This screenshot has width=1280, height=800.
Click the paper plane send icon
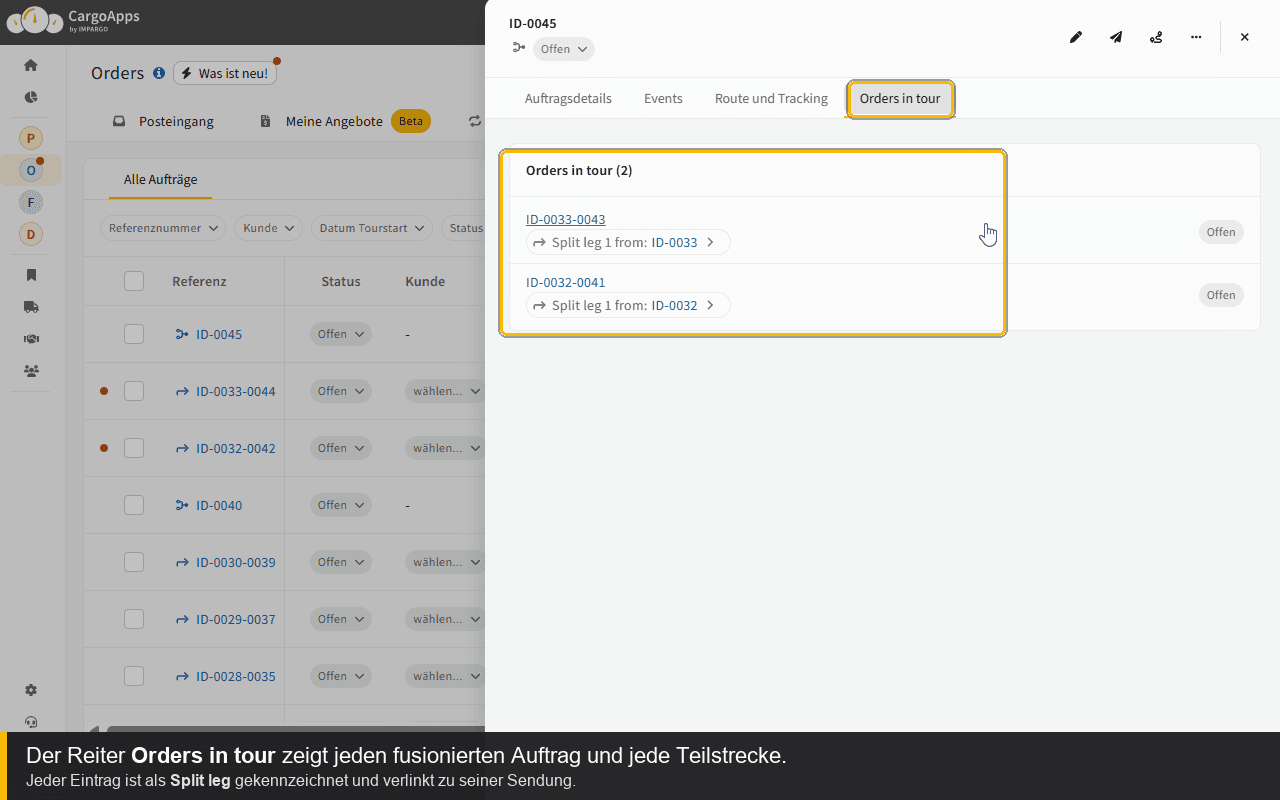click(1116, 37)
